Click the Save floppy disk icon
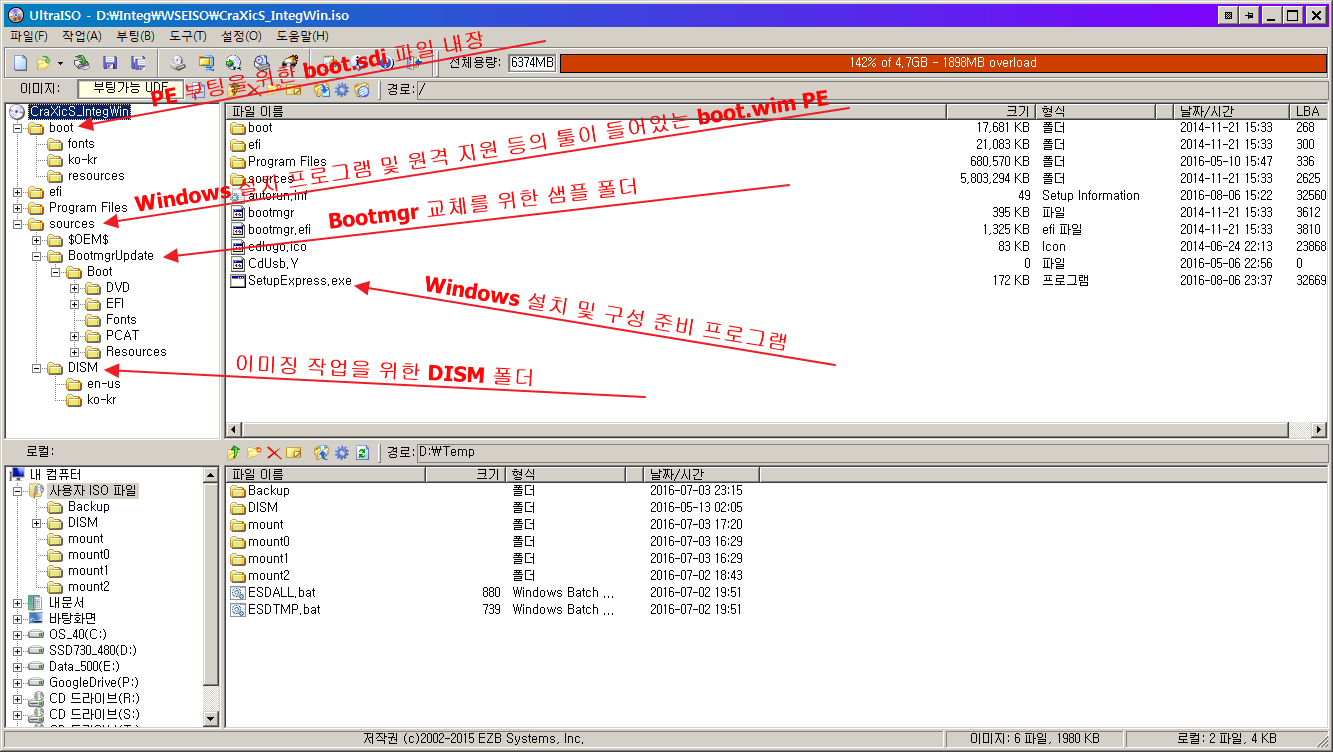1333x752 pixels. pyautogui.click(x=110, y=63)
